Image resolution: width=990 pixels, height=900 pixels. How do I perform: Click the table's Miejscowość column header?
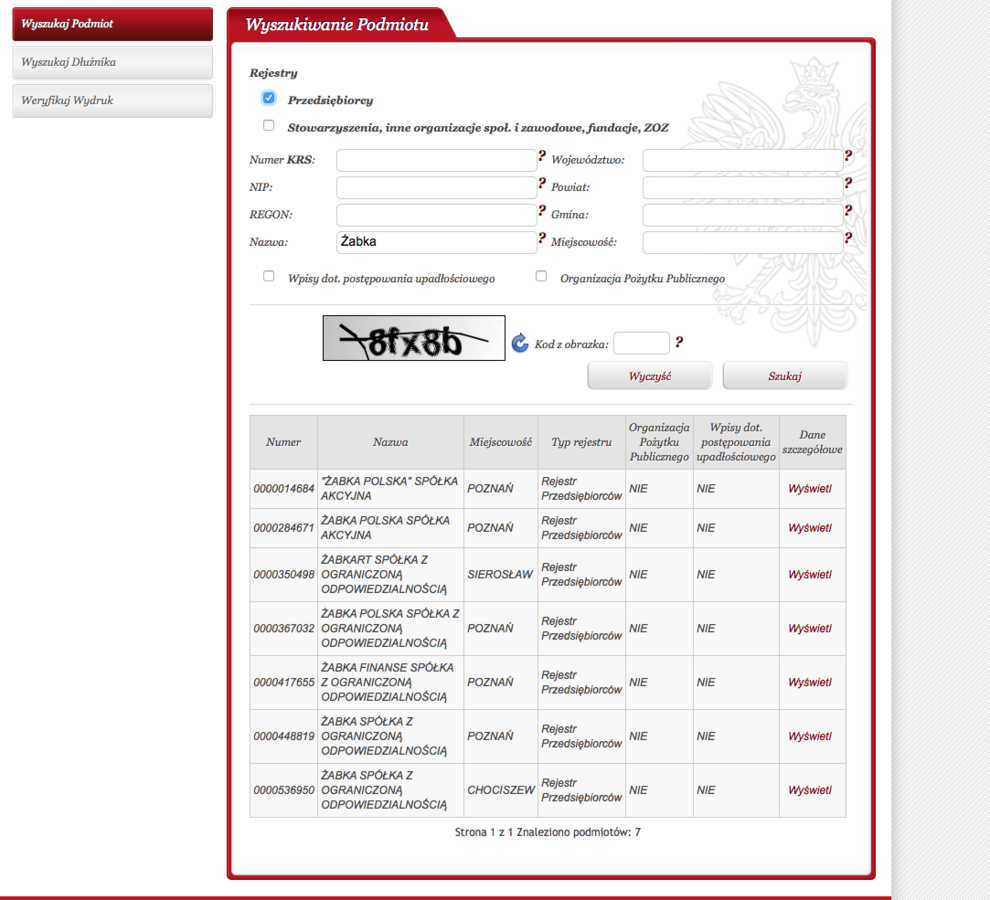501,442
